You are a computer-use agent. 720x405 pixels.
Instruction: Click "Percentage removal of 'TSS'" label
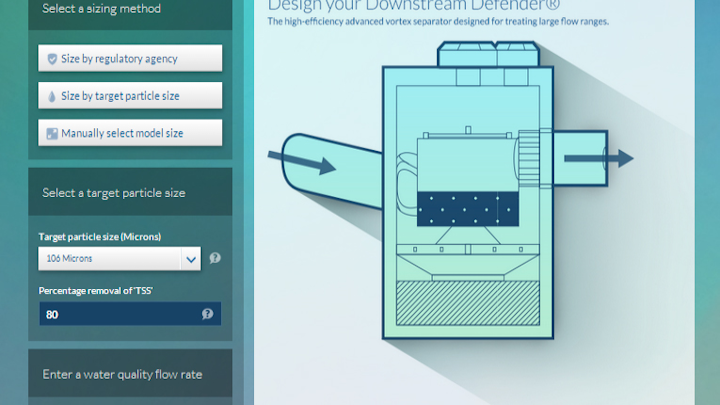96,291
